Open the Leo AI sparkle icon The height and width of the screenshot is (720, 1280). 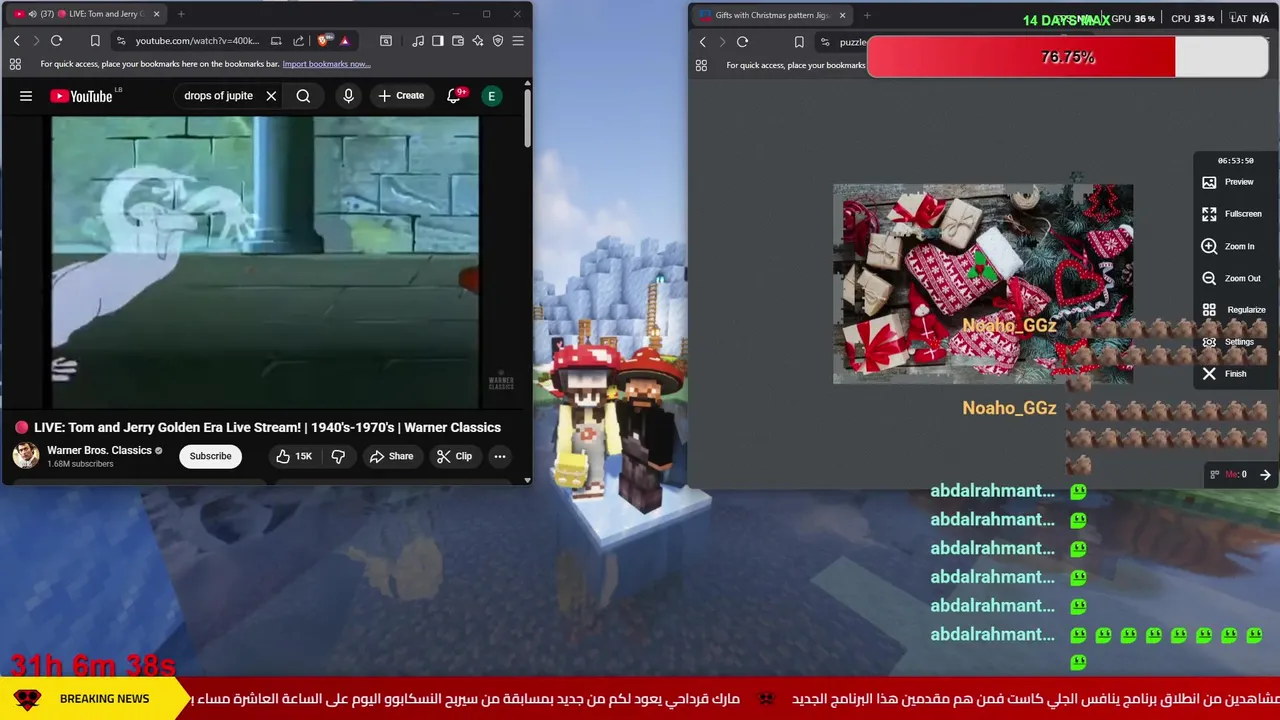tap(478, 41)
